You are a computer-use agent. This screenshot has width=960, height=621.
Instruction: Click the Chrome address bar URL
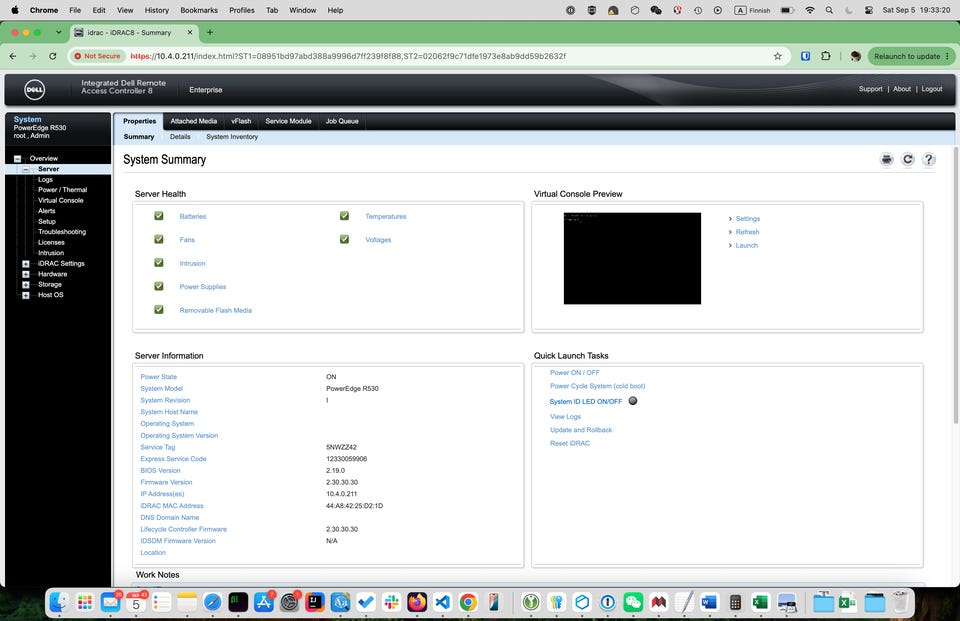click(348, 56)
